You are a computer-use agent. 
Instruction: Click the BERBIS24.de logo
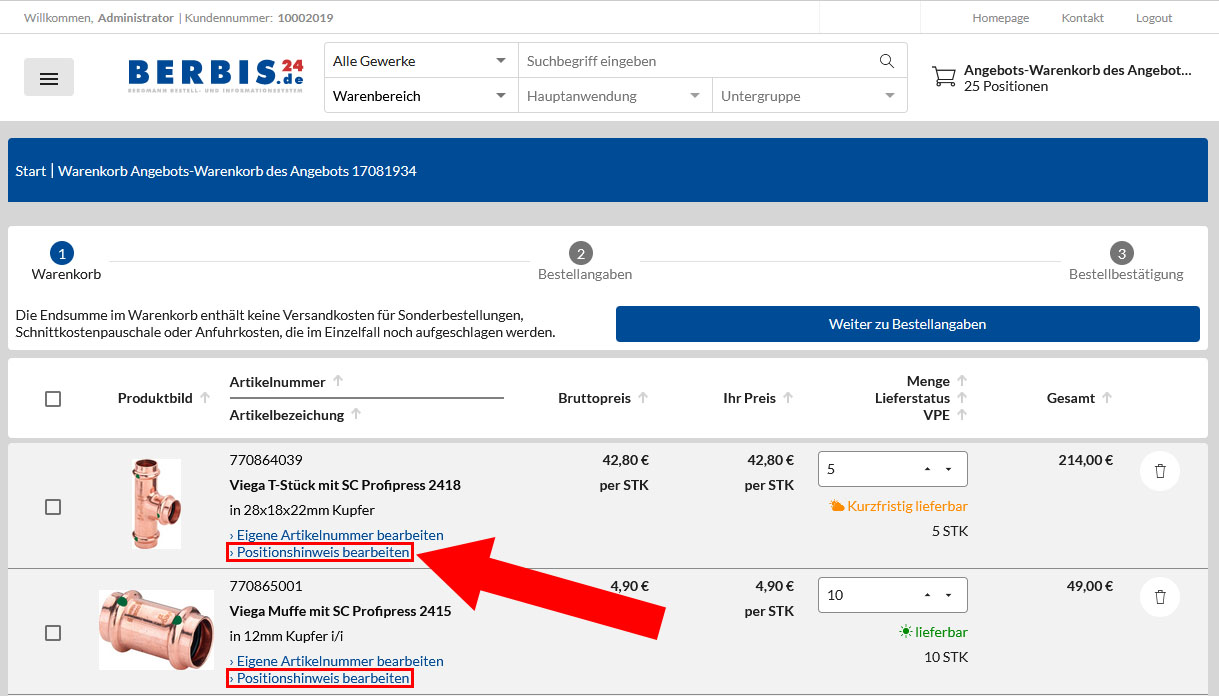pos(216,75)
